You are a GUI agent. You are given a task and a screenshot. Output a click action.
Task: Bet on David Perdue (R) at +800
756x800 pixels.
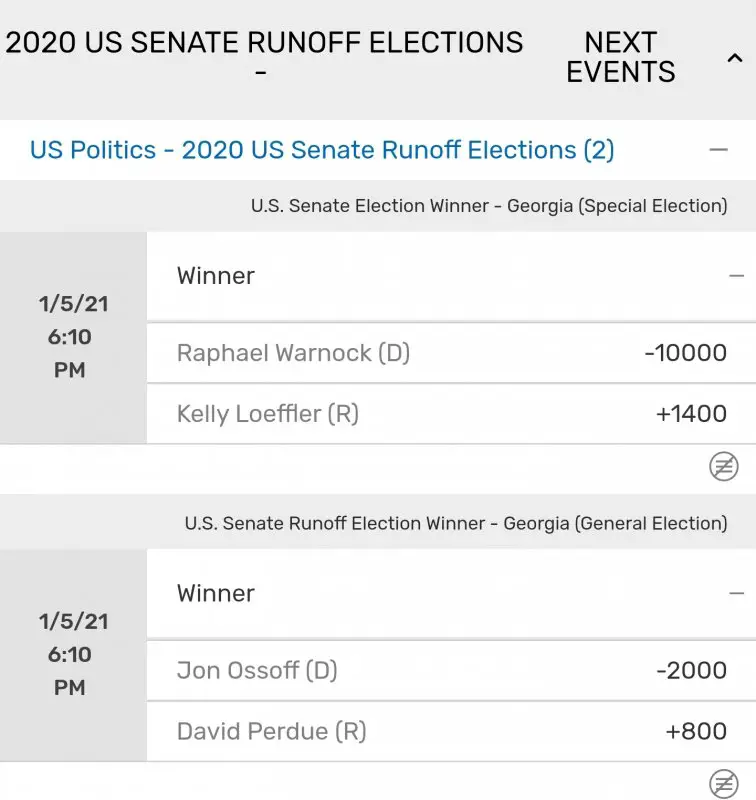451,732
